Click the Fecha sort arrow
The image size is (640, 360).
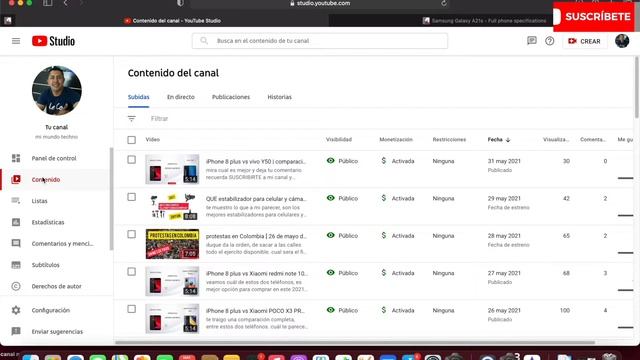point(508,140)
